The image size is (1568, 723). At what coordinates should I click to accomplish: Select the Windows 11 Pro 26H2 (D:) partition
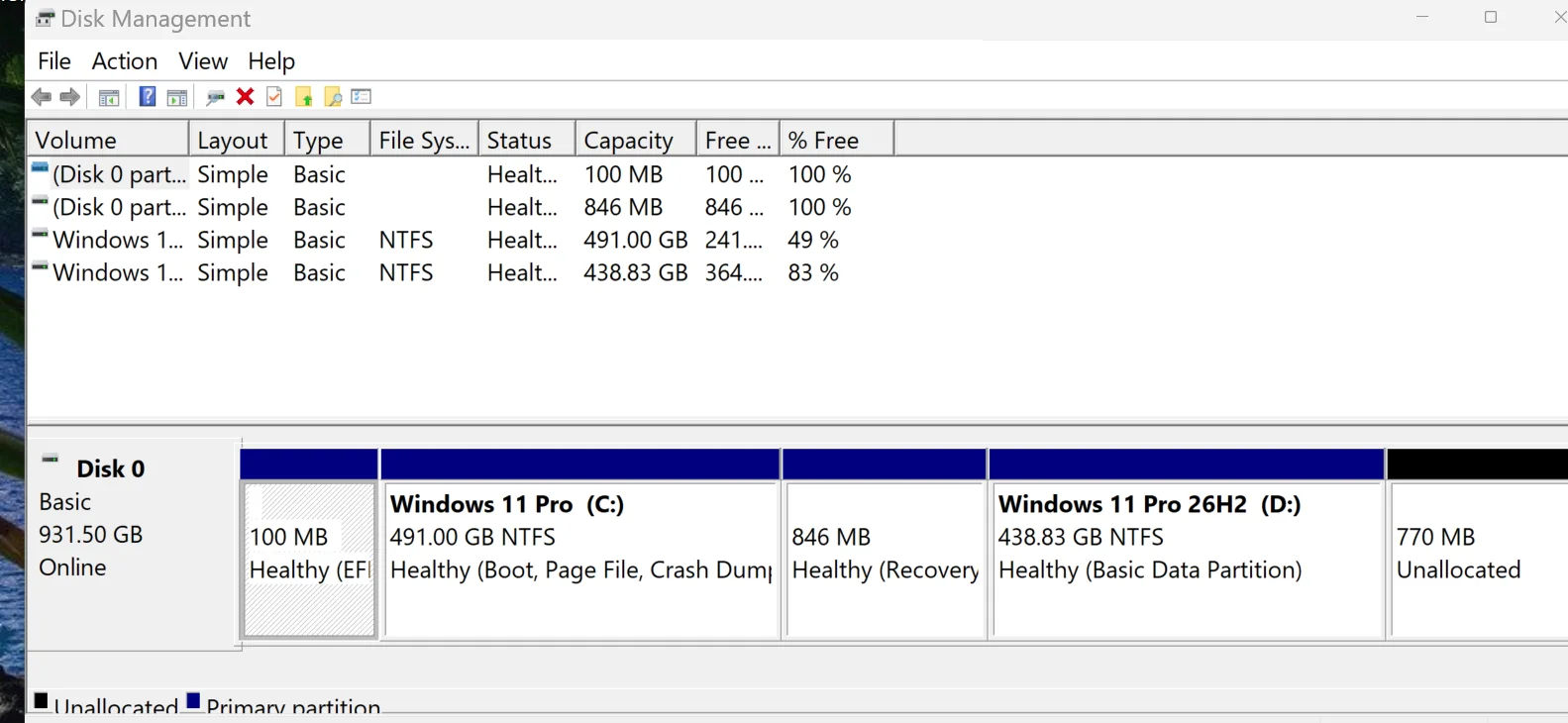pyautogui.click(x=1187, y=560)
